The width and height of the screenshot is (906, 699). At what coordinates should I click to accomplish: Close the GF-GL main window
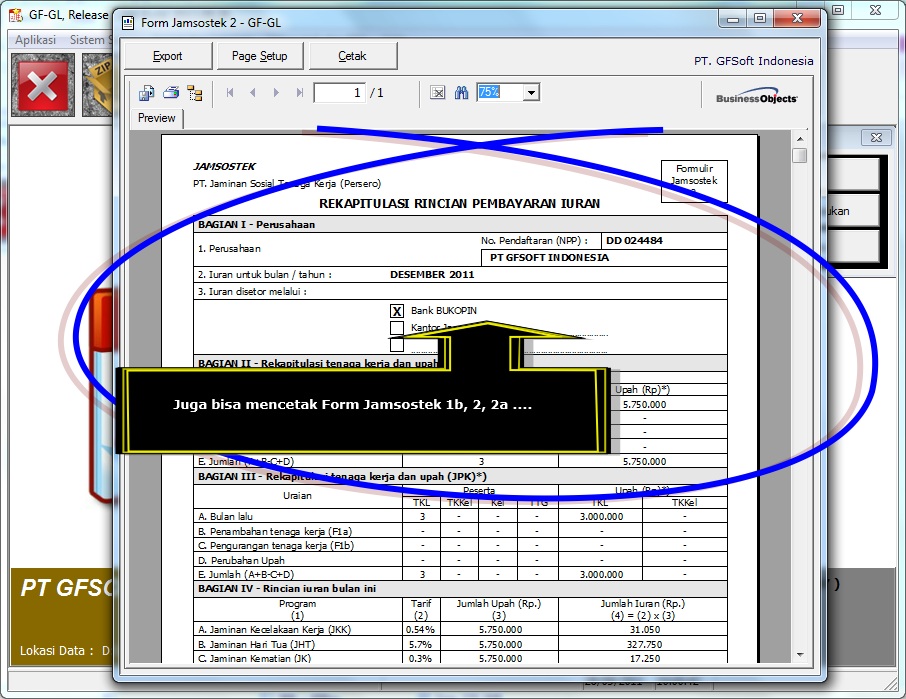coord(875,10)
